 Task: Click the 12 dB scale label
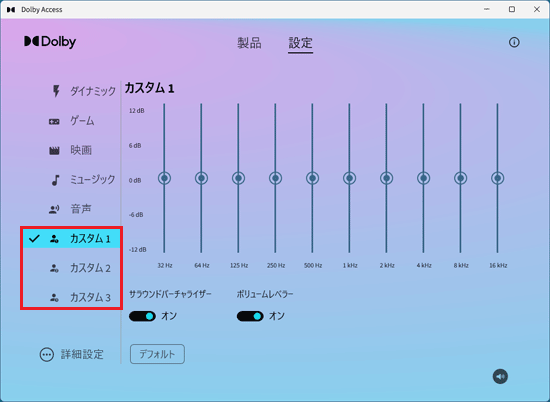click(136, 111)
